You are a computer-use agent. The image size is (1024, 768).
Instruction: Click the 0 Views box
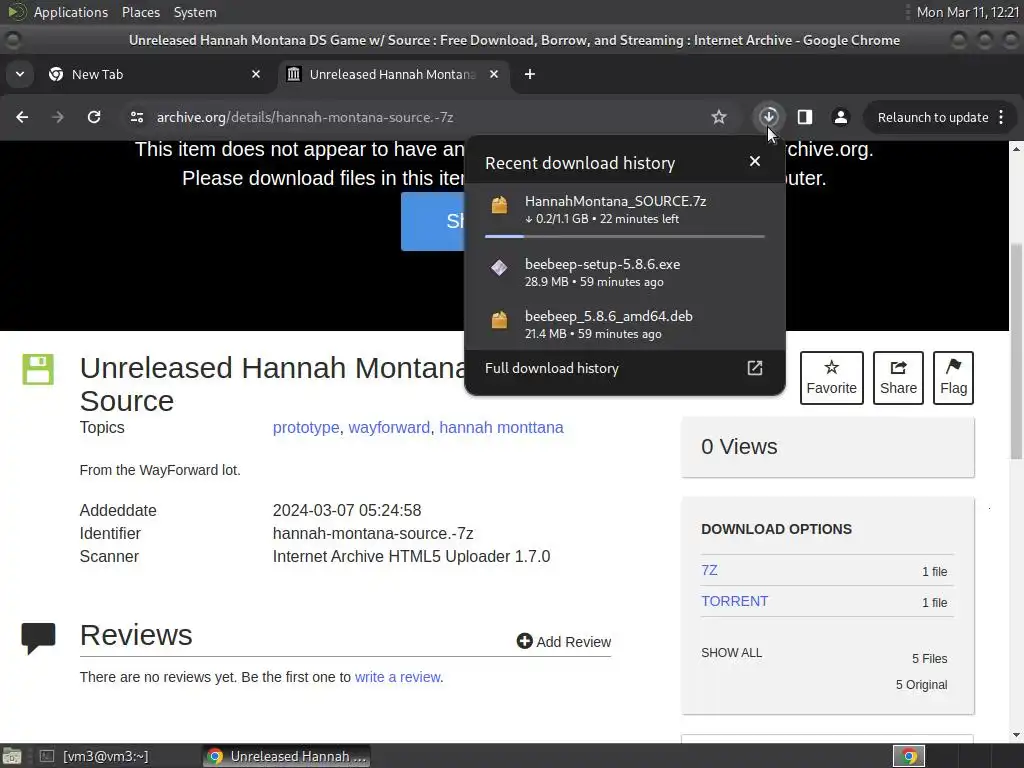point(827,447)
